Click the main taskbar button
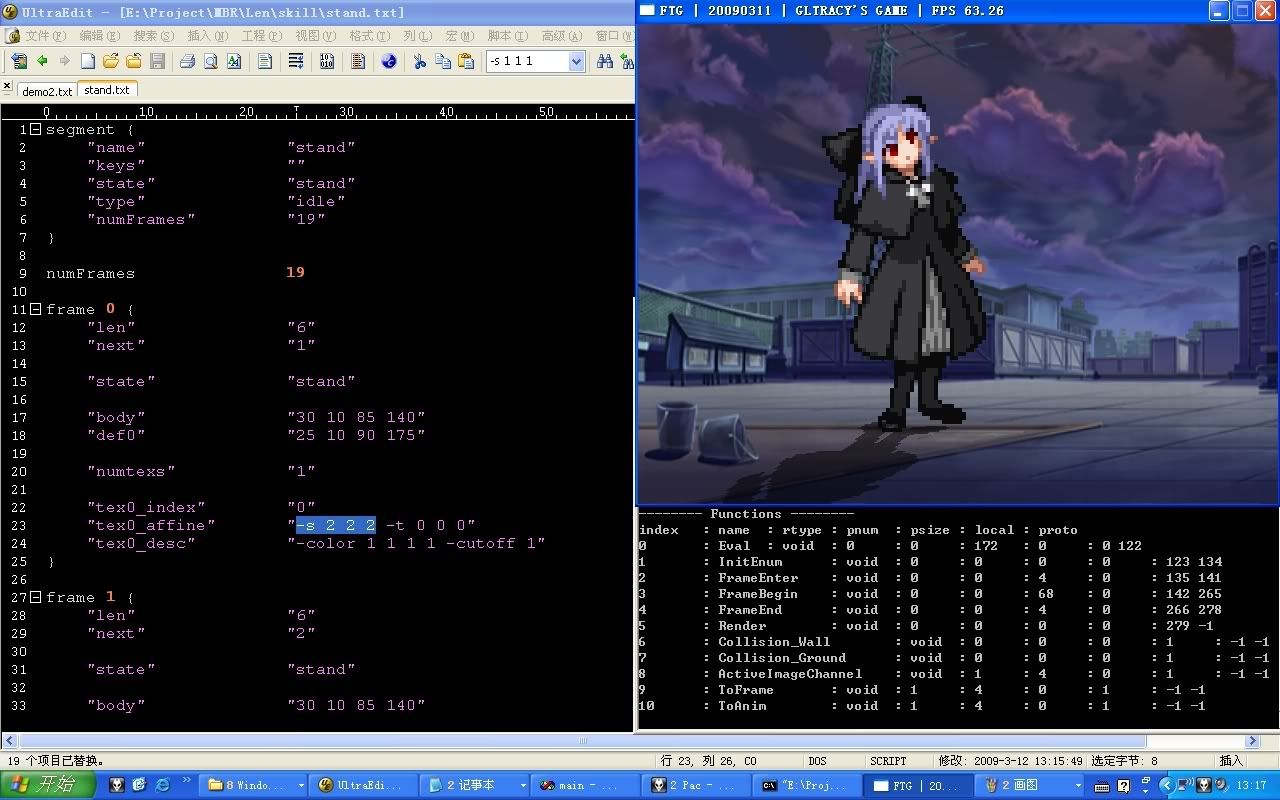The height and width of the screenshot is (800, 1280). pyautogui.click(x=585, y=786)
